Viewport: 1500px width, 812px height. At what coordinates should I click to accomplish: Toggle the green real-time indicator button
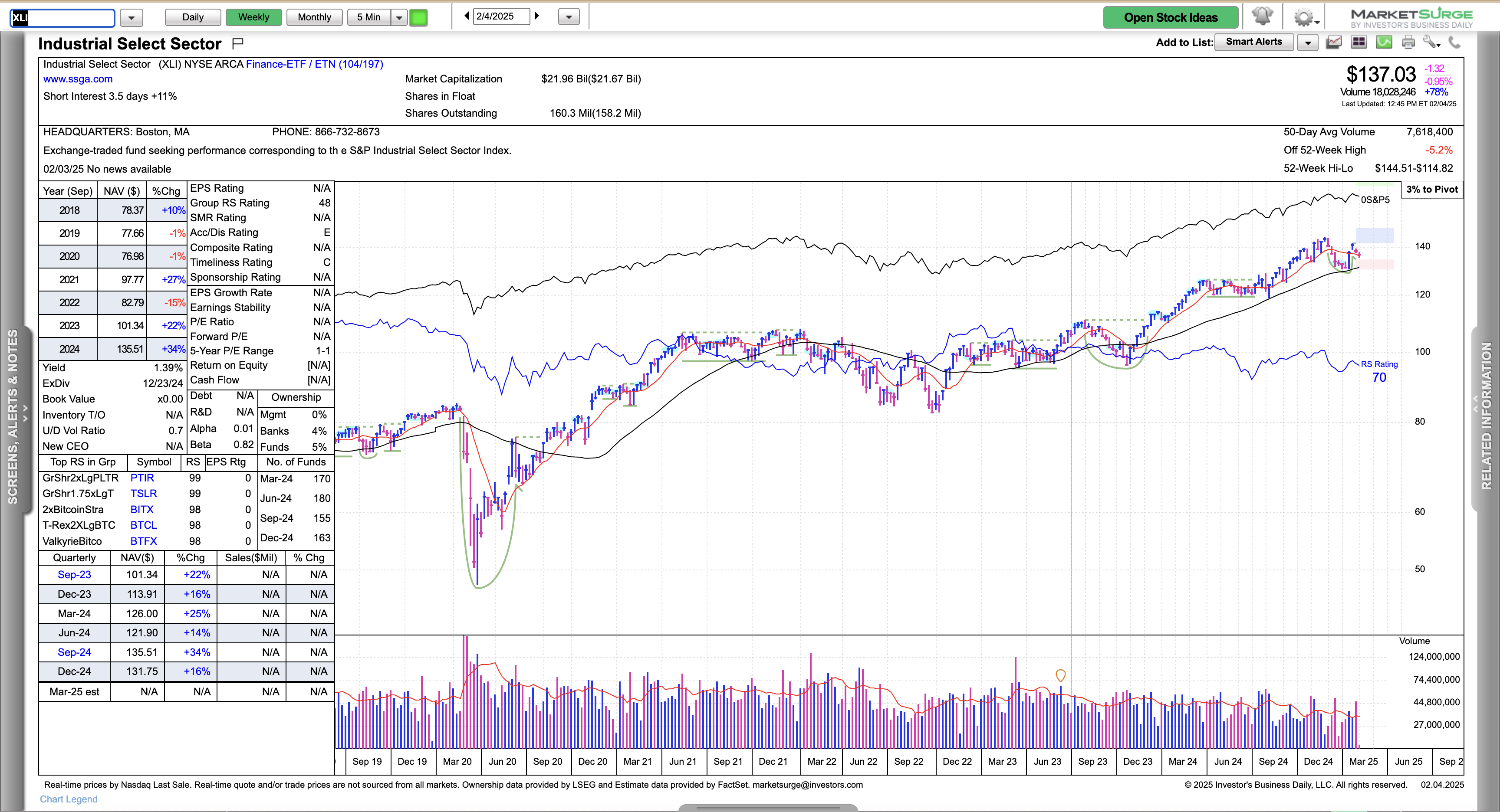(x=418, y=17)
